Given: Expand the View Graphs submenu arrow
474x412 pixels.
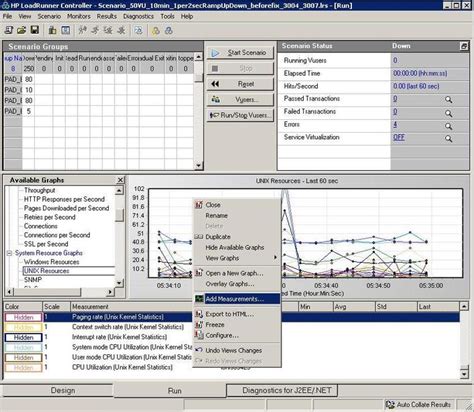Looking at the screenshot, I should (275, 258).
